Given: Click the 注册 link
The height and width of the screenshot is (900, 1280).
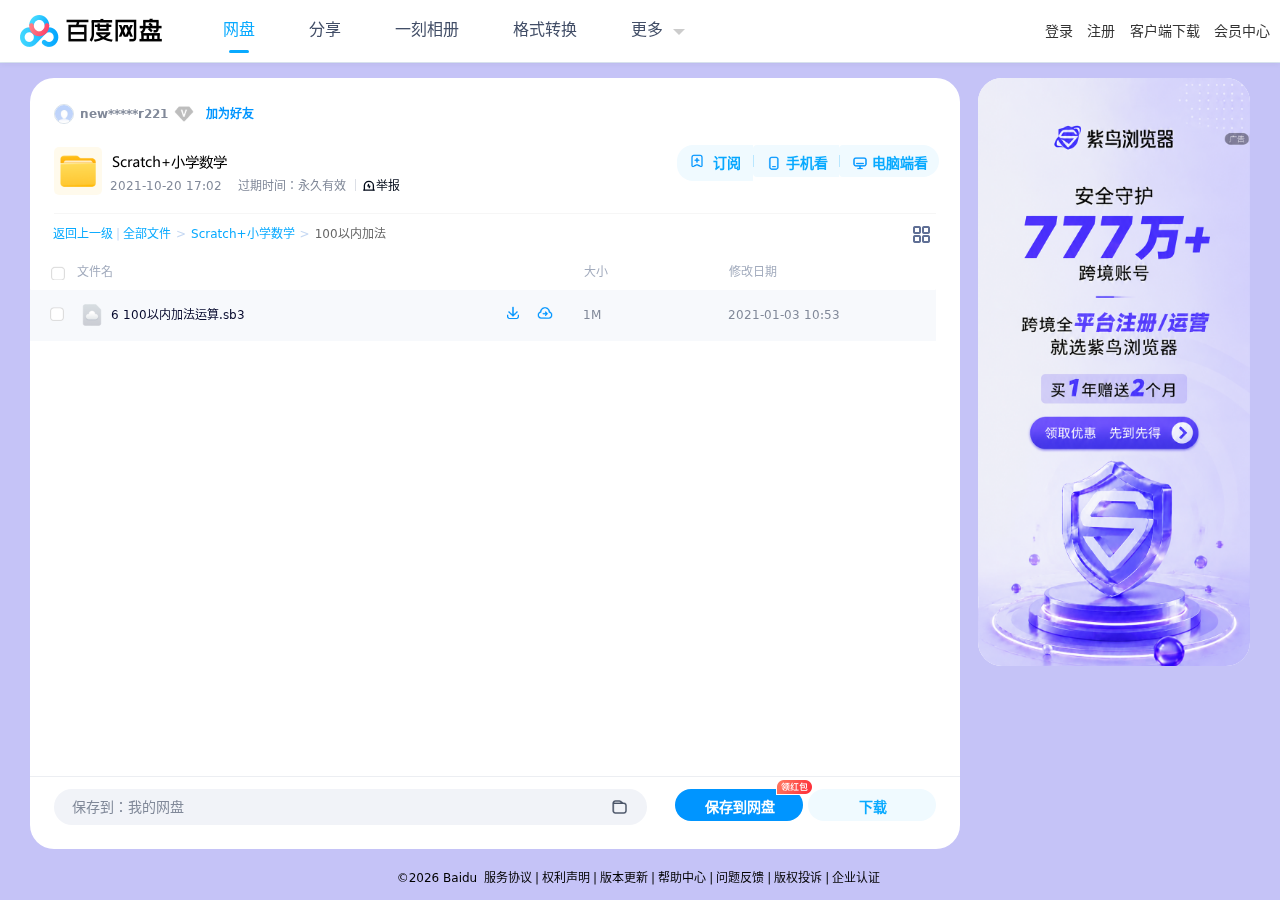Looking at the screenshot, I should click(1101, 31).
